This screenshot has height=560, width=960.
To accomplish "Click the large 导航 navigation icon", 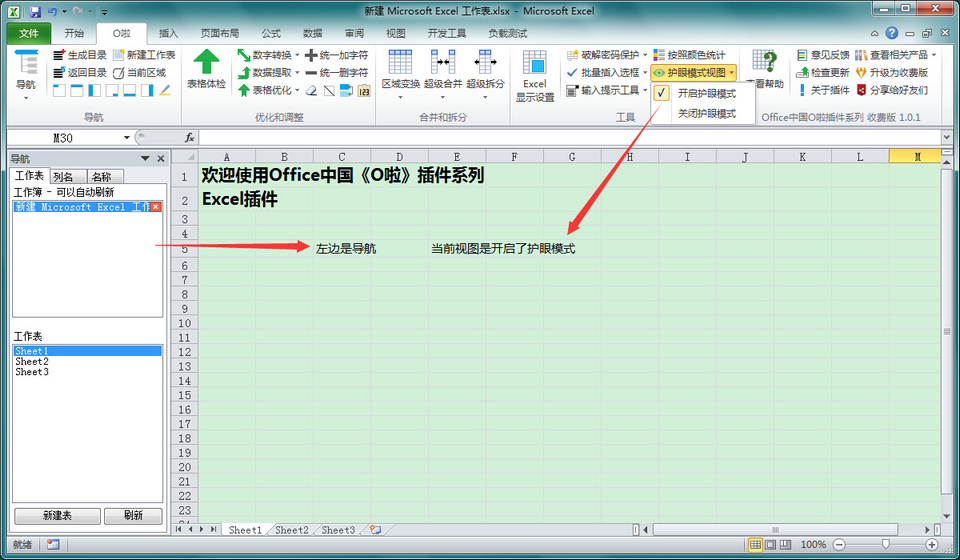I will [26, 63].
